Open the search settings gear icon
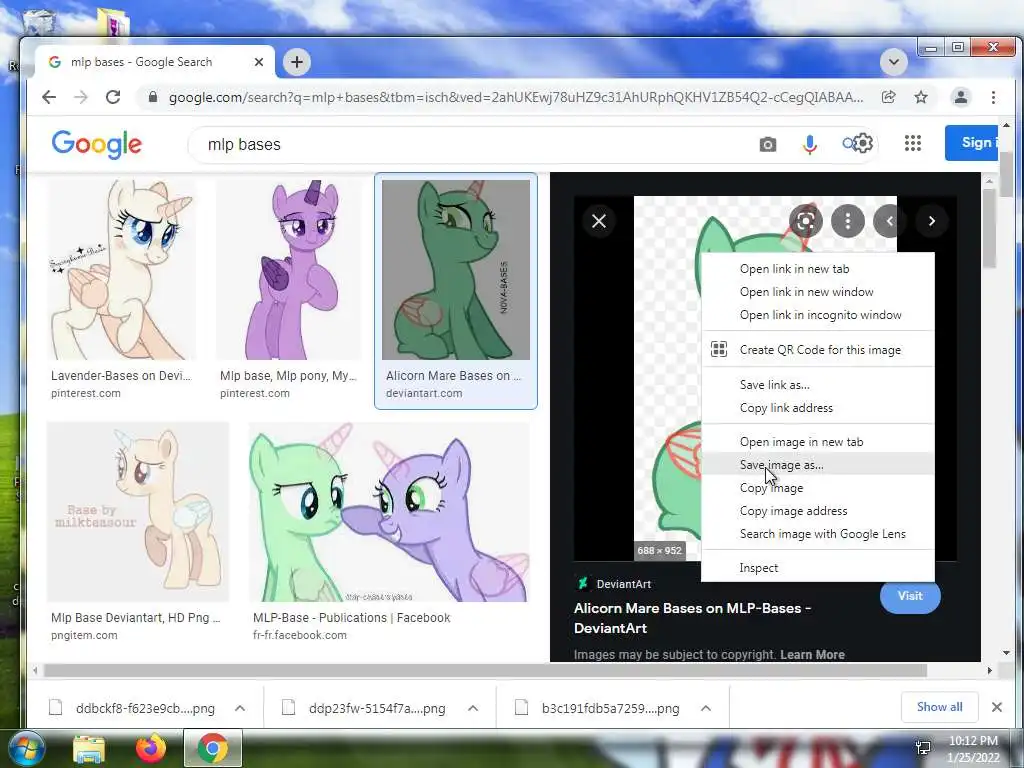Image resolution: width=1024 pixels, height=768 pixels. pos(863,143)
